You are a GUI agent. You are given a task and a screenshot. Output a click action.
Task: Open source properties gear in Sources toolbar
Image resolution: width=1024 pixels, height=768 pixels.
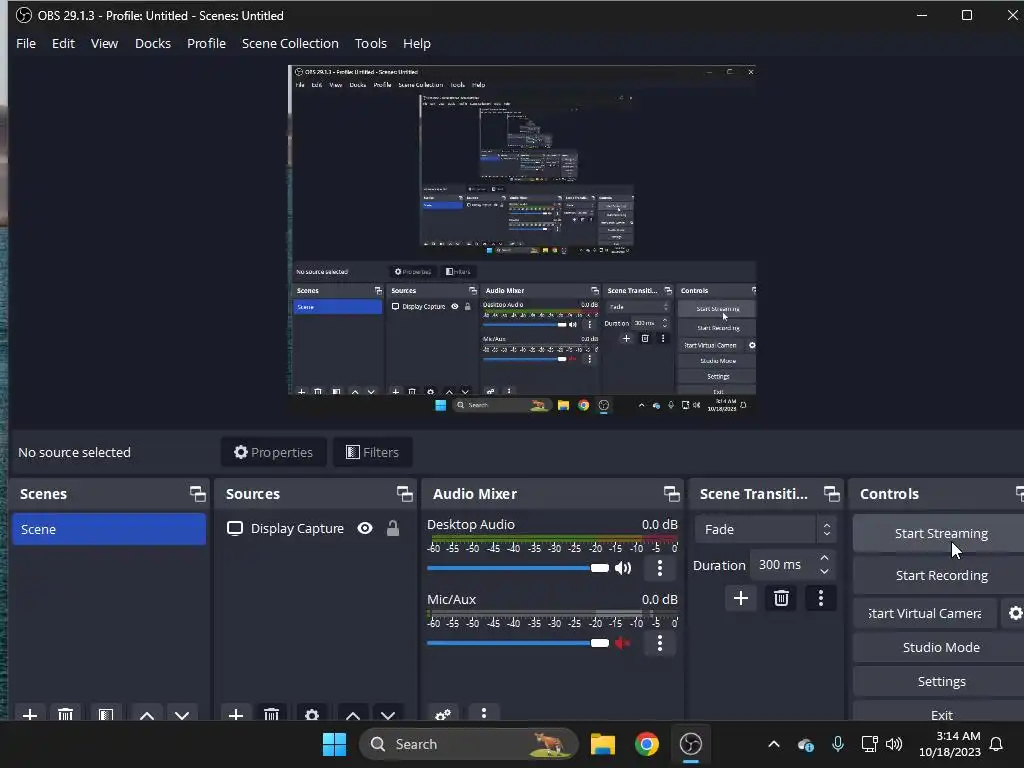point(312,714)
